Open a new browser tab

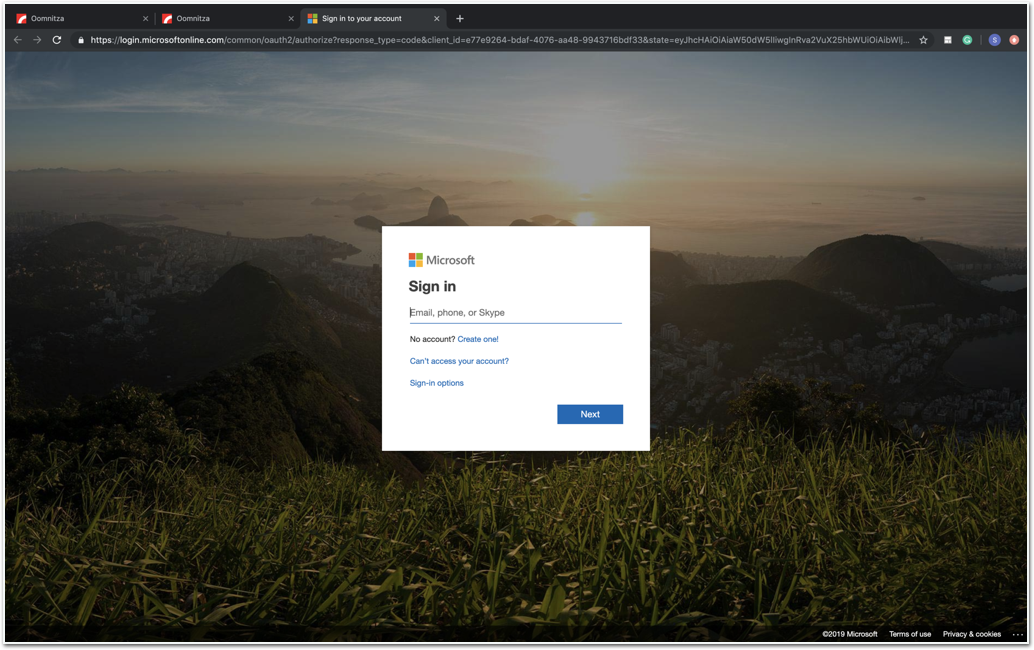(460, 18)
